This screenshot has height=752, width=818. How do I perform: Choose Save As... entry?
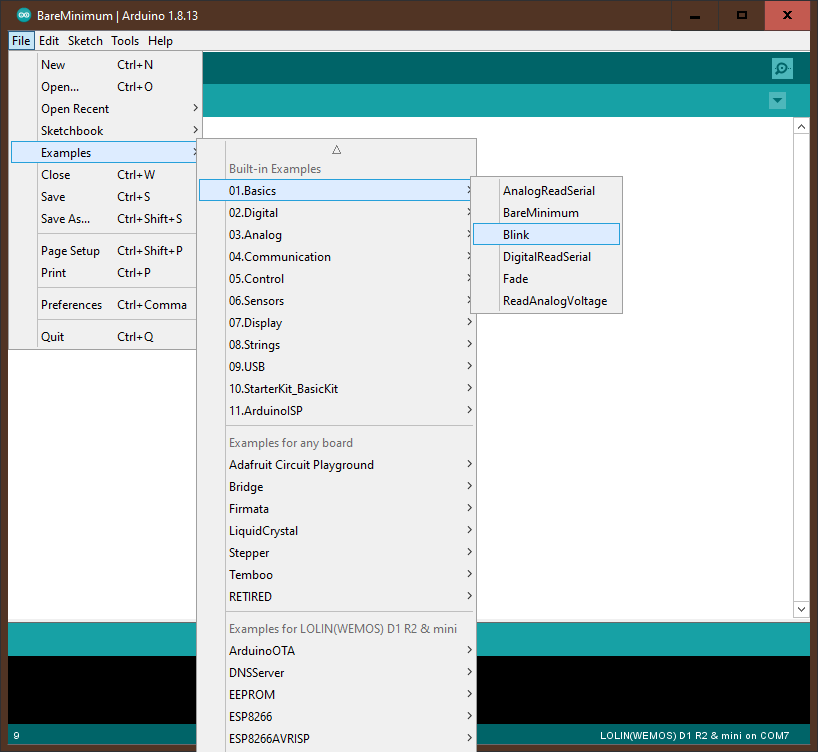103,219
